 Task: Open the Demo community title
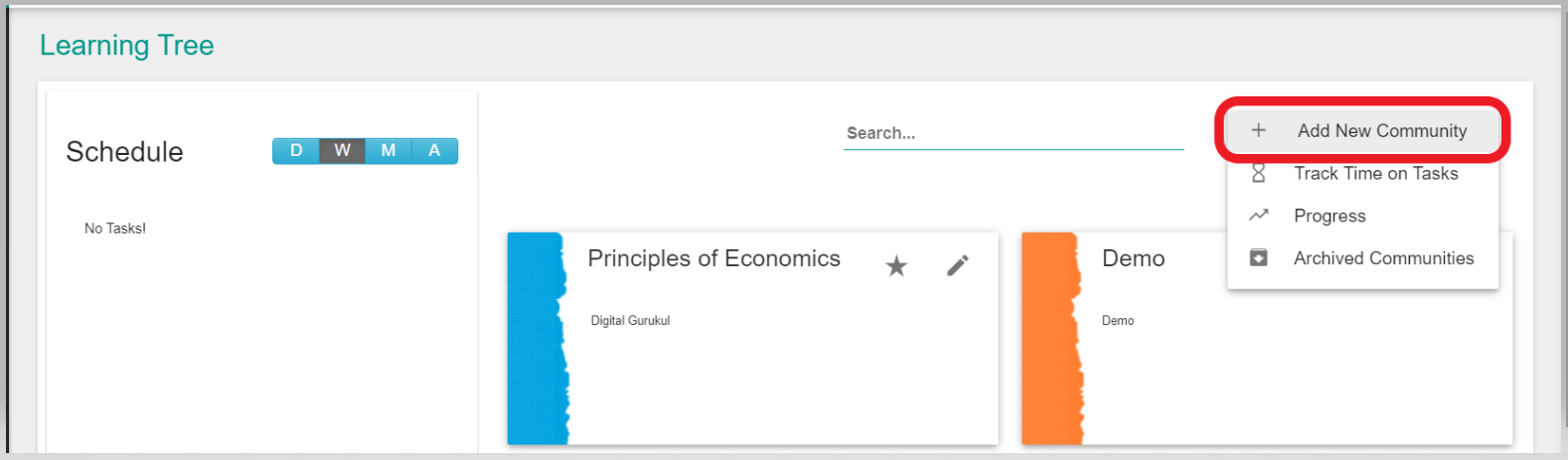click(x=1133, y=258)
